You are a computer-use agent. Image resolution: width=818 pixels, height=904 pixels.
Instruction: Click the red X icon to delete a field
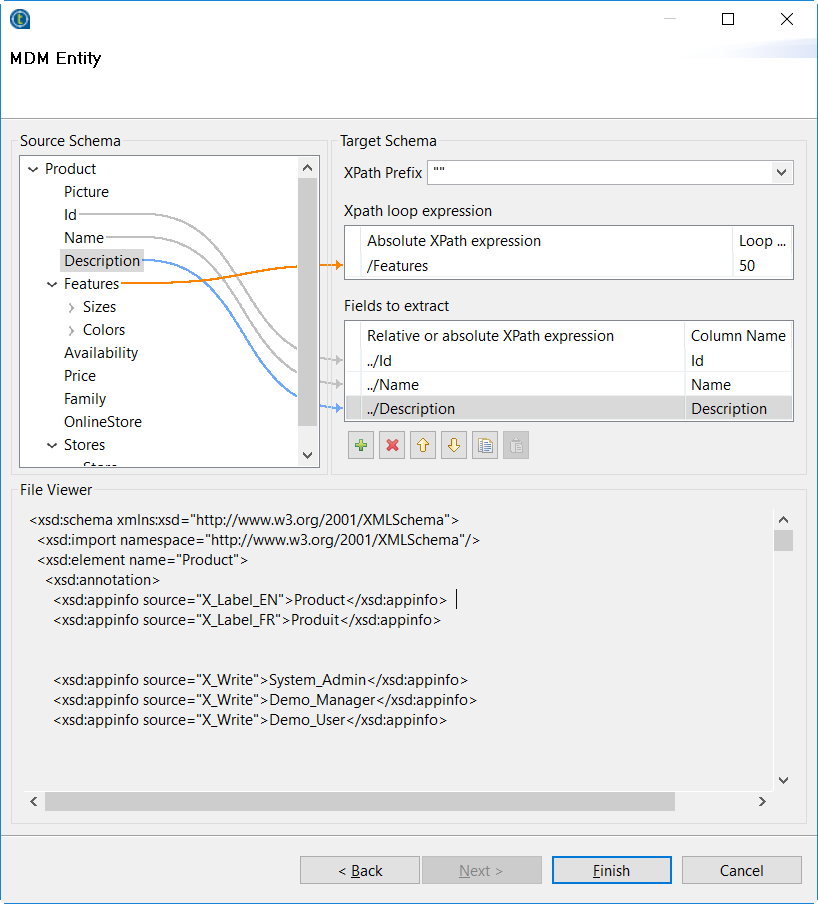[392, 445]
